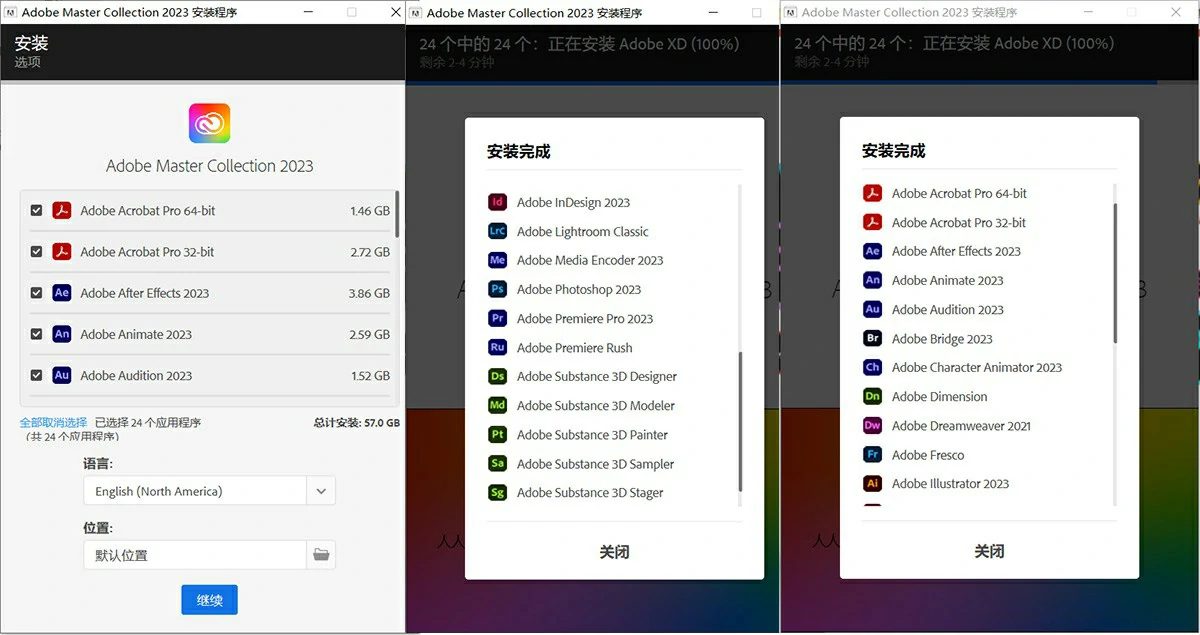1200x635 pixels.
Task: Click the English (North America) language field
Action: (x=194, y=491)
